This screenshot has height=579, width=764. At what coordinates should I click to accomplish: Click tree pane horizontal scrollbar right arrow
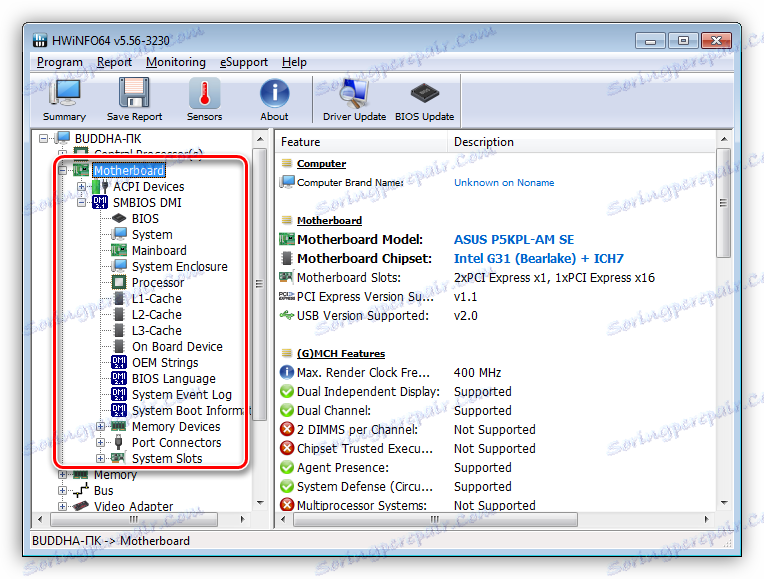242,520
